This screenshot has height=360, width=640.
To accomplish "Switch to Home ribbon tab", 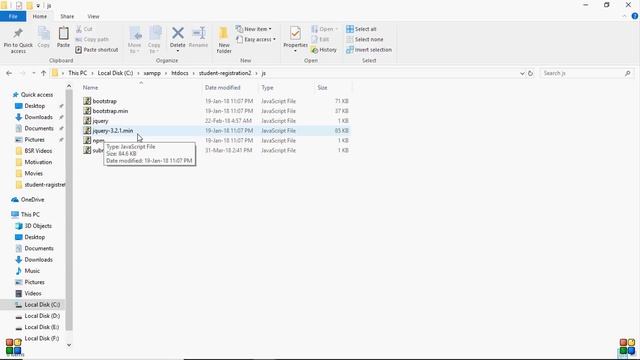I will point(40,16).
